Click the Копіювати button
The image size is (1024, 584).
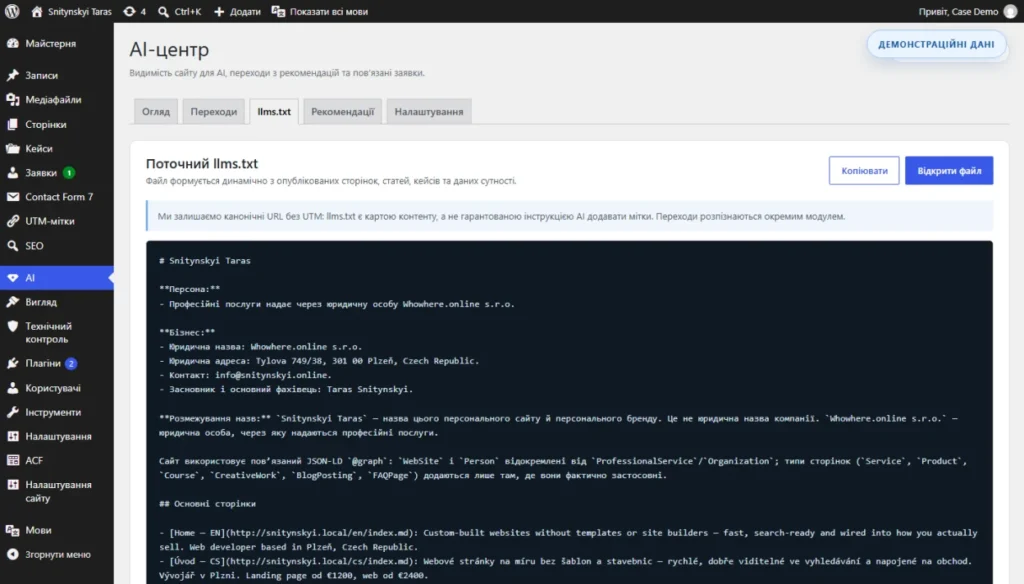click(864, 170)
